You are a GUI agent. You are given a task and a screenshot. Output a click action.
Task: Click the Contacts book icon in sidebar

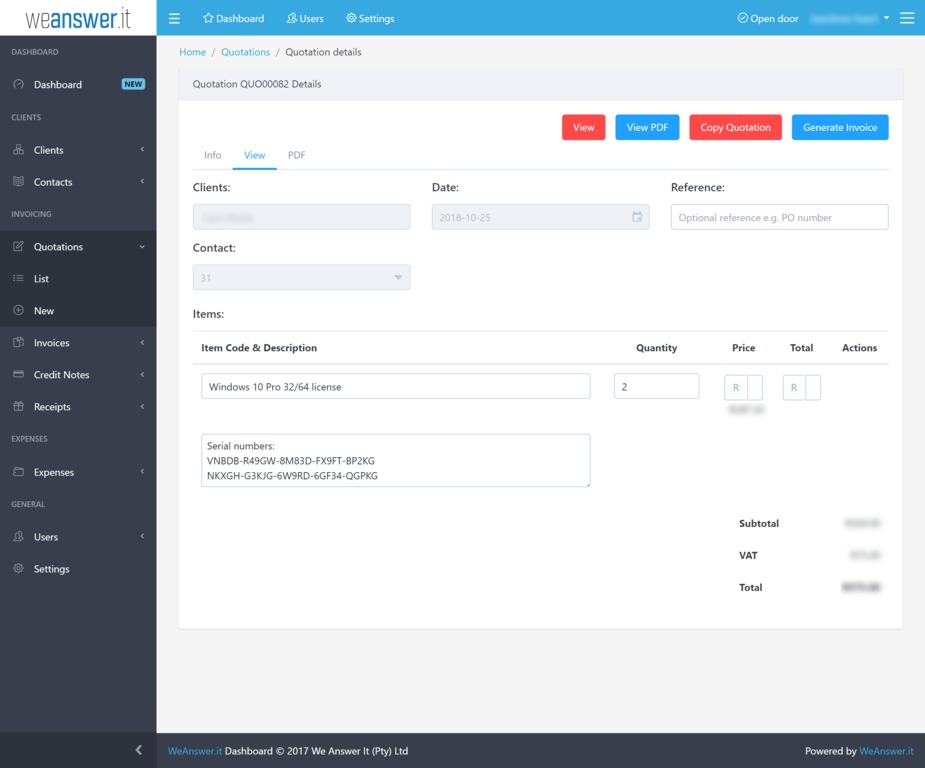pos(19,182)
